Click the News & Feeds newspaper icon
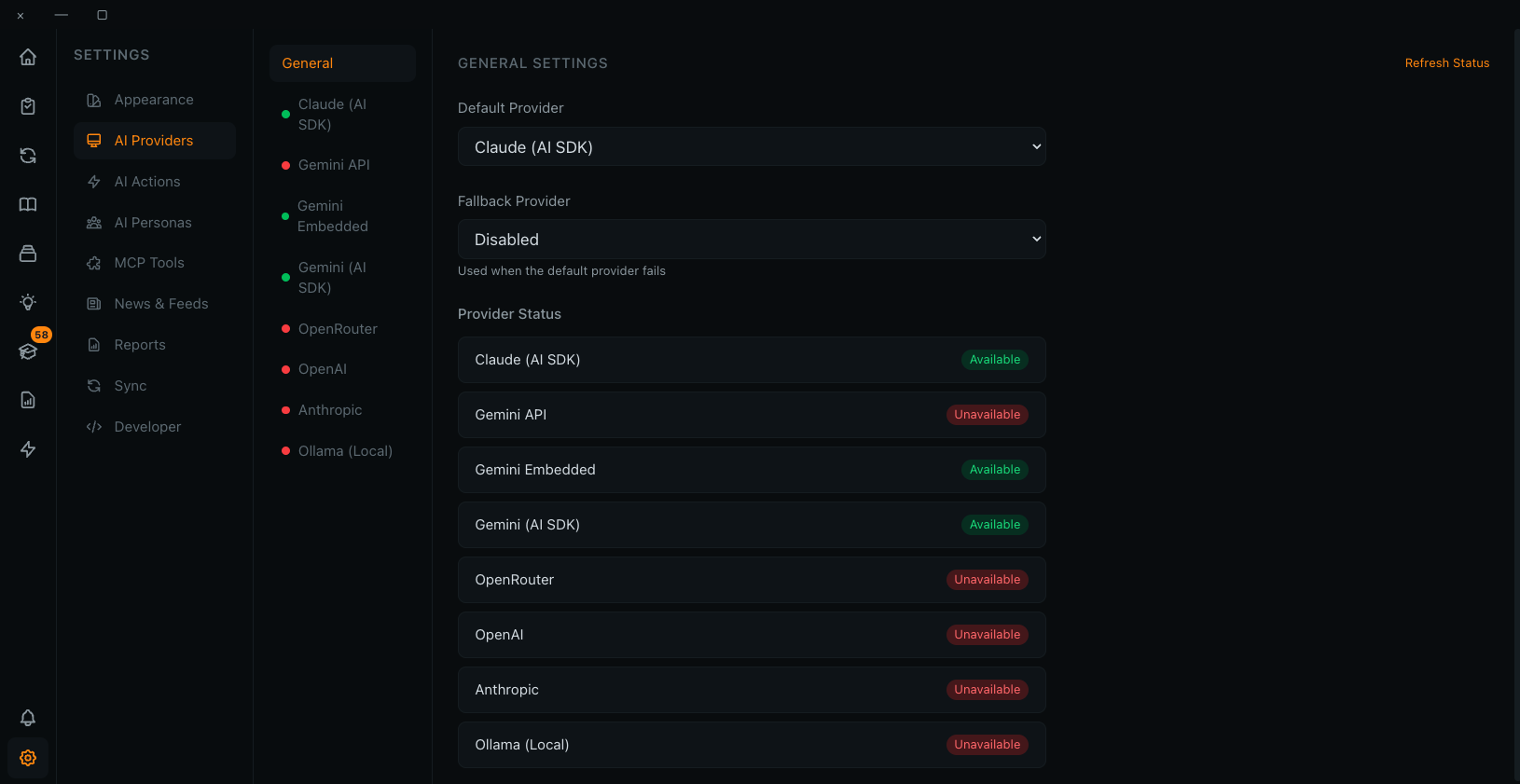The width and height of the screenshot is (1520, 784). pyautogui.click(x=94, y=304)
